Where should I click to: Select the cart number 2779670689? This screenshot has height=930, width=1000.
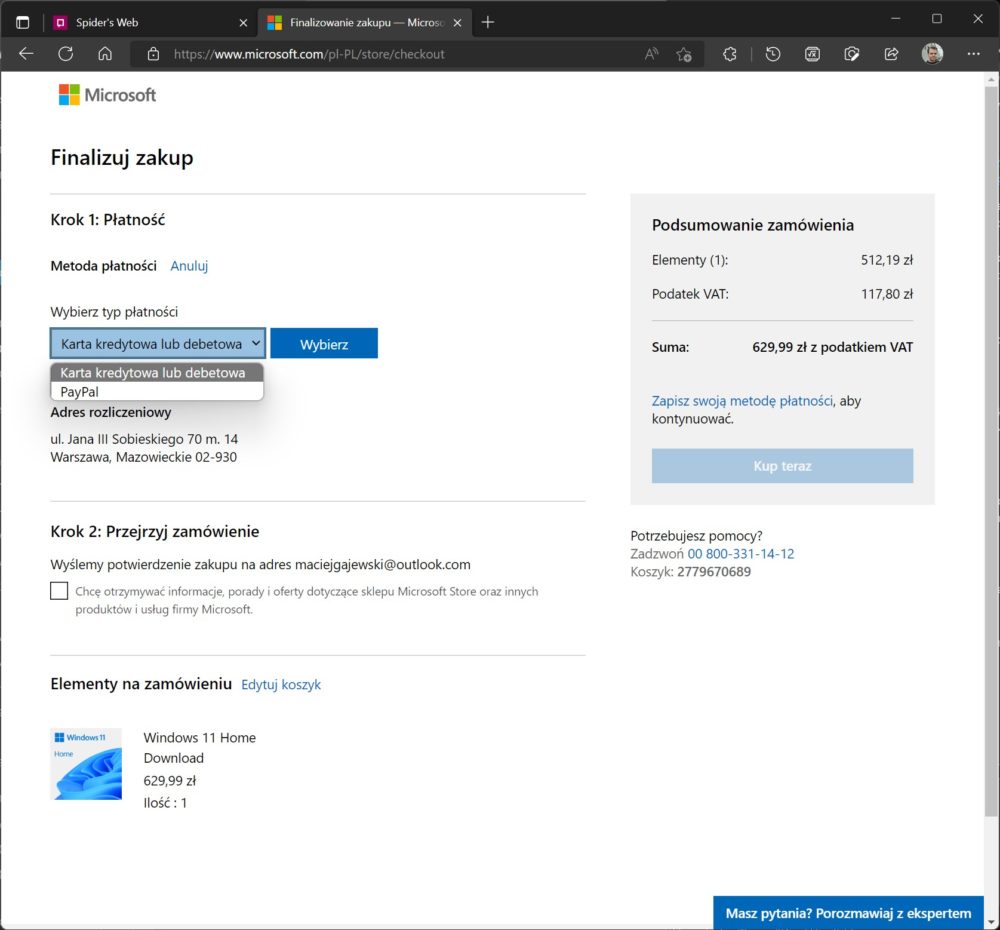(714, 572)
